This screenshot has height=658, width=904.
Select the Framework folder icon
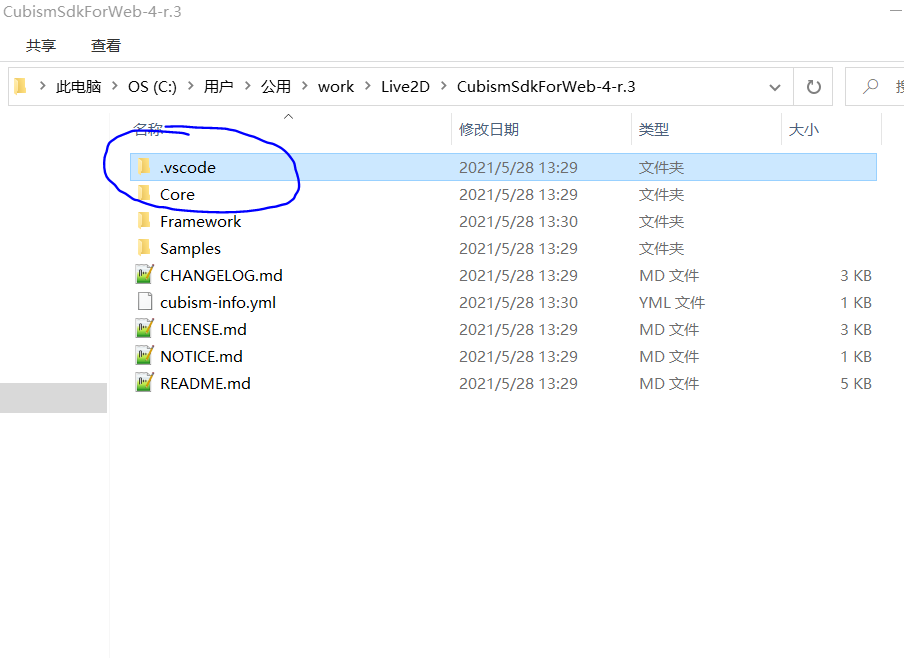tap(144, 221)
